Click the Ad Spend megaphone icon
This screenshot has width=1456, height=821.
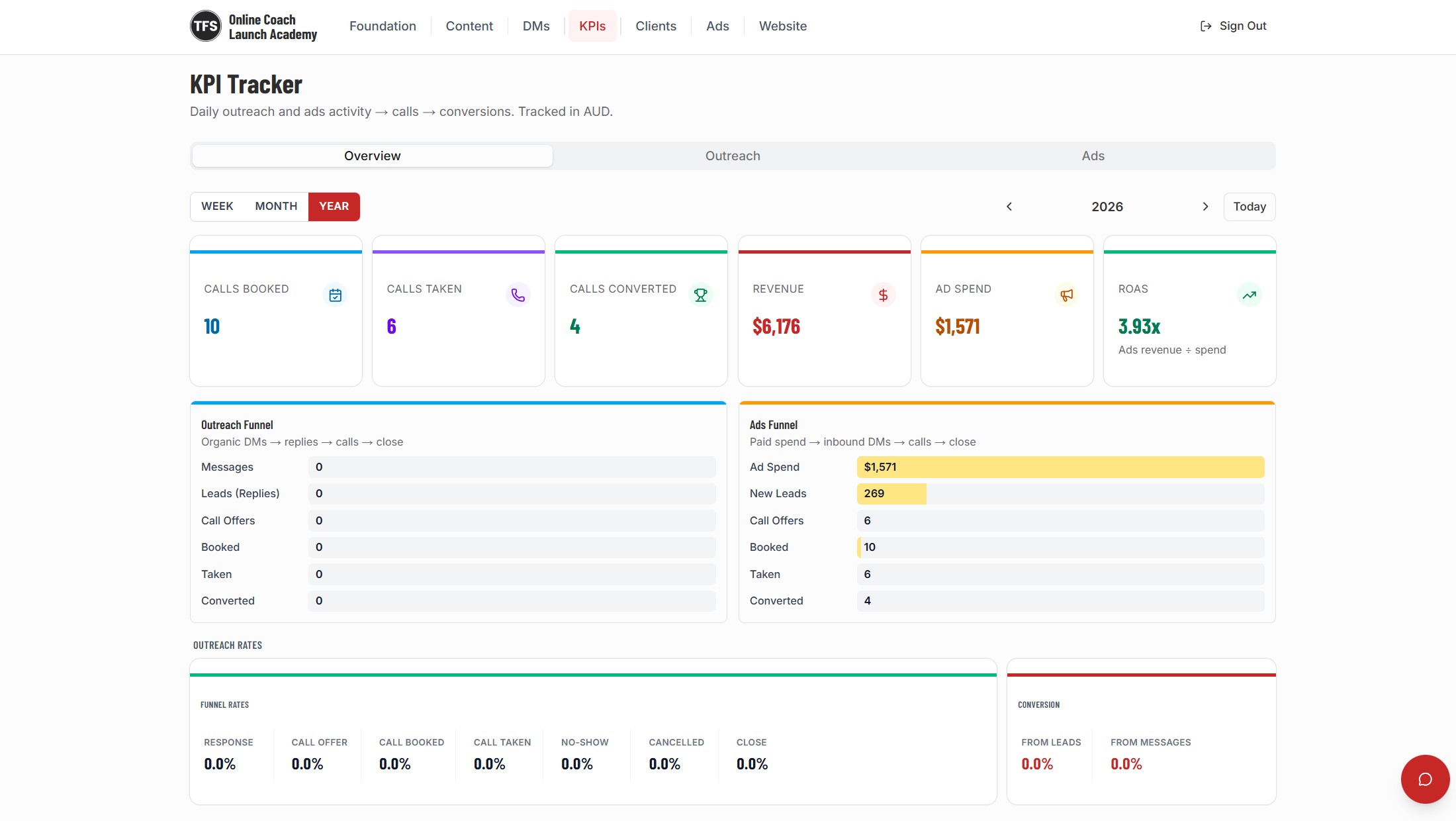(1066, 295)
